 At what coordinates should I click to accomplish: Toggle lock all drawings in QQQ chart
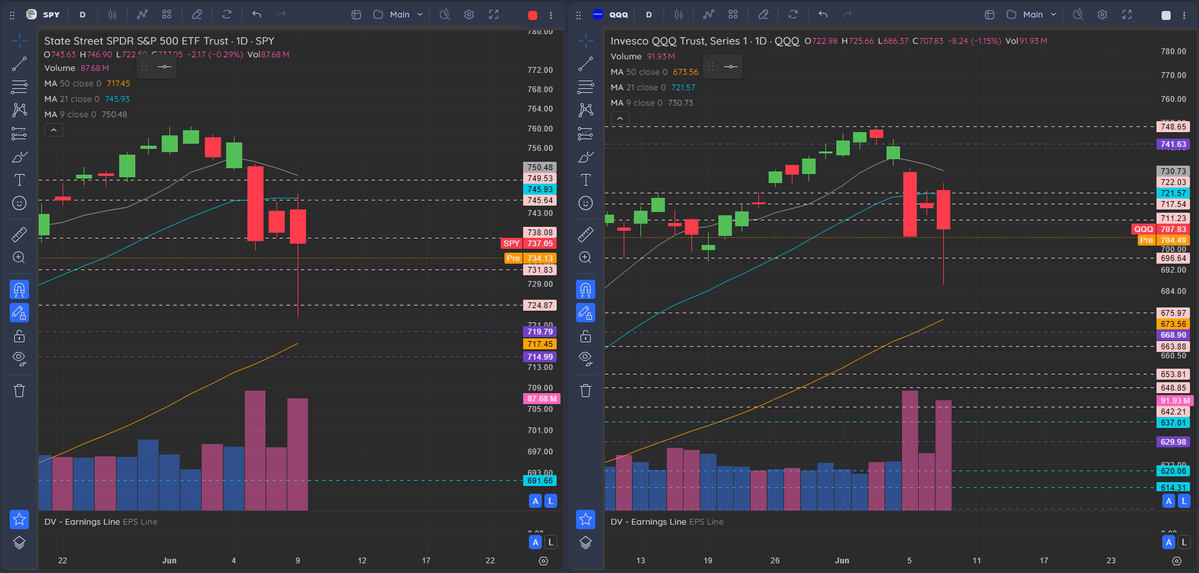click(586, 336)
